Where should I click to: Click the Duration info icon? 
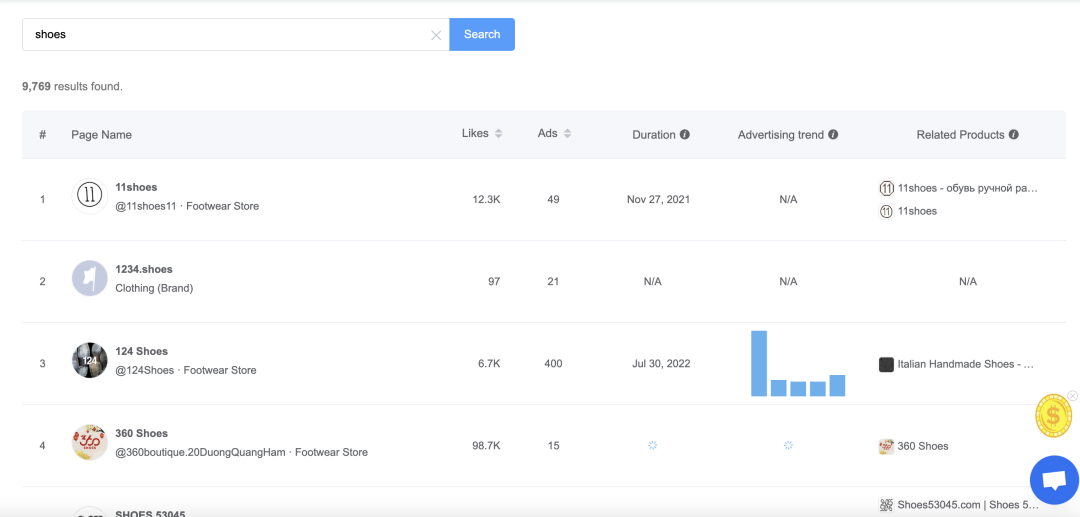[x=685, y=135]
